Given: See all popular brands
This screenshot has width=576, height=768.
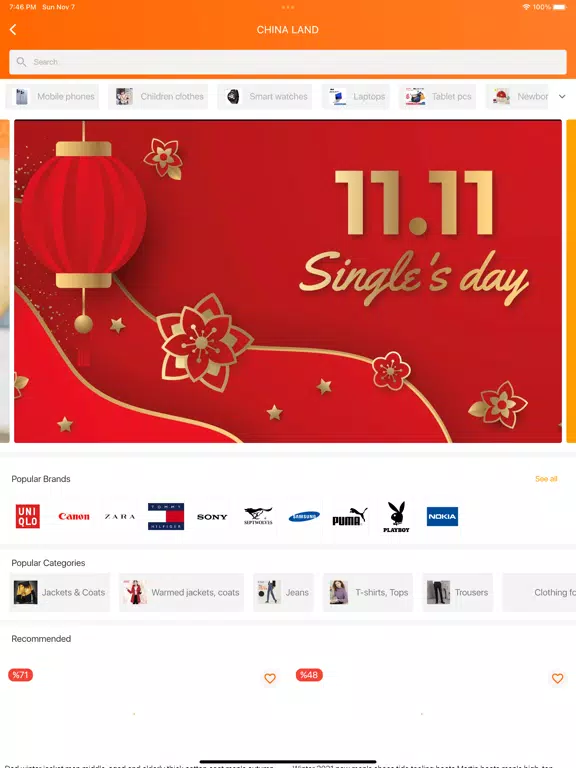Looking at the screenshot, I should pos(546,479).
